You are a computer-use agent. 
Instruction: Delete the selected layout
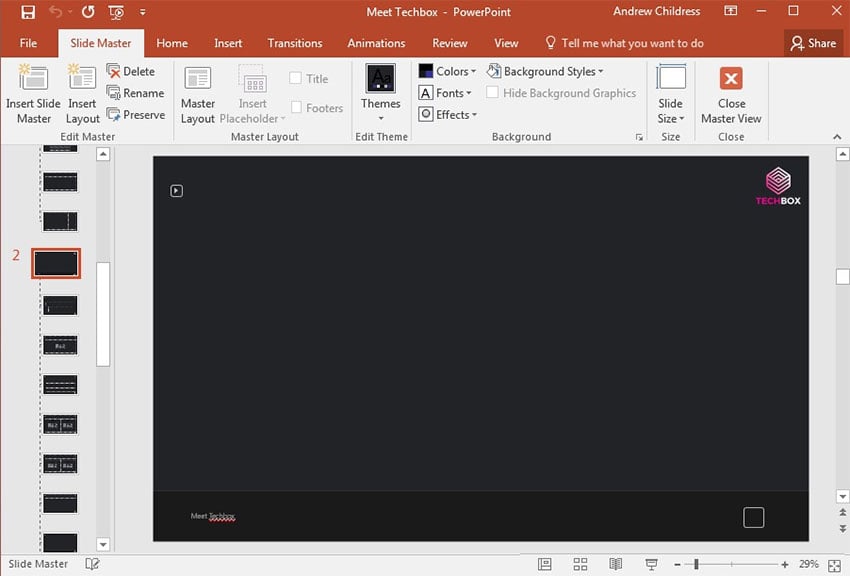click(x=131, y=72)
